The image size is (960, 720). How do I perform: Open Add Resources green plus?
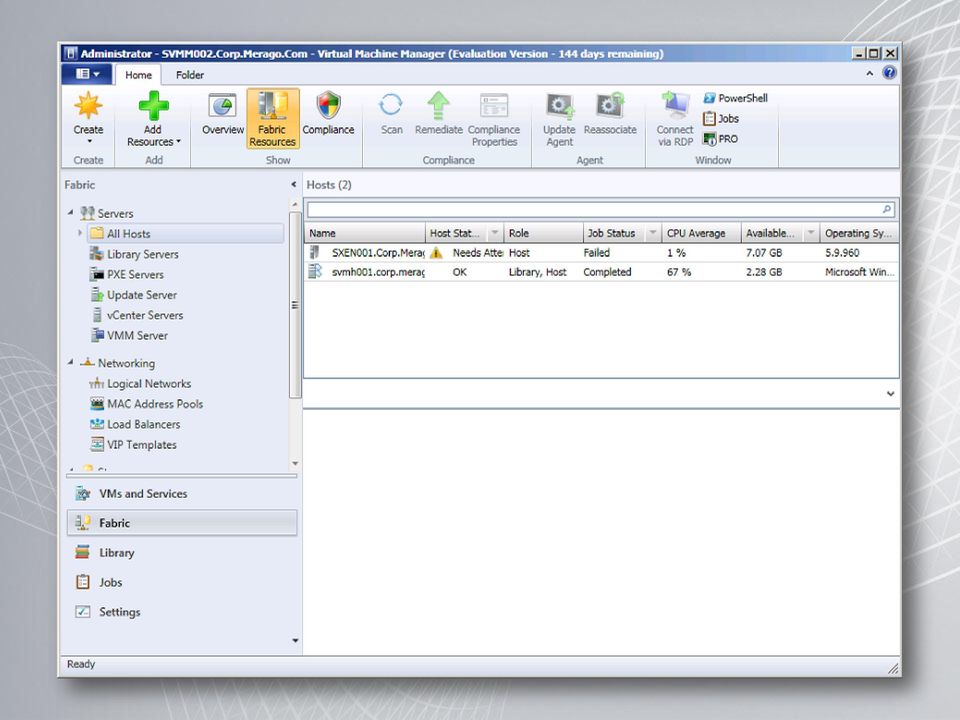153,106
